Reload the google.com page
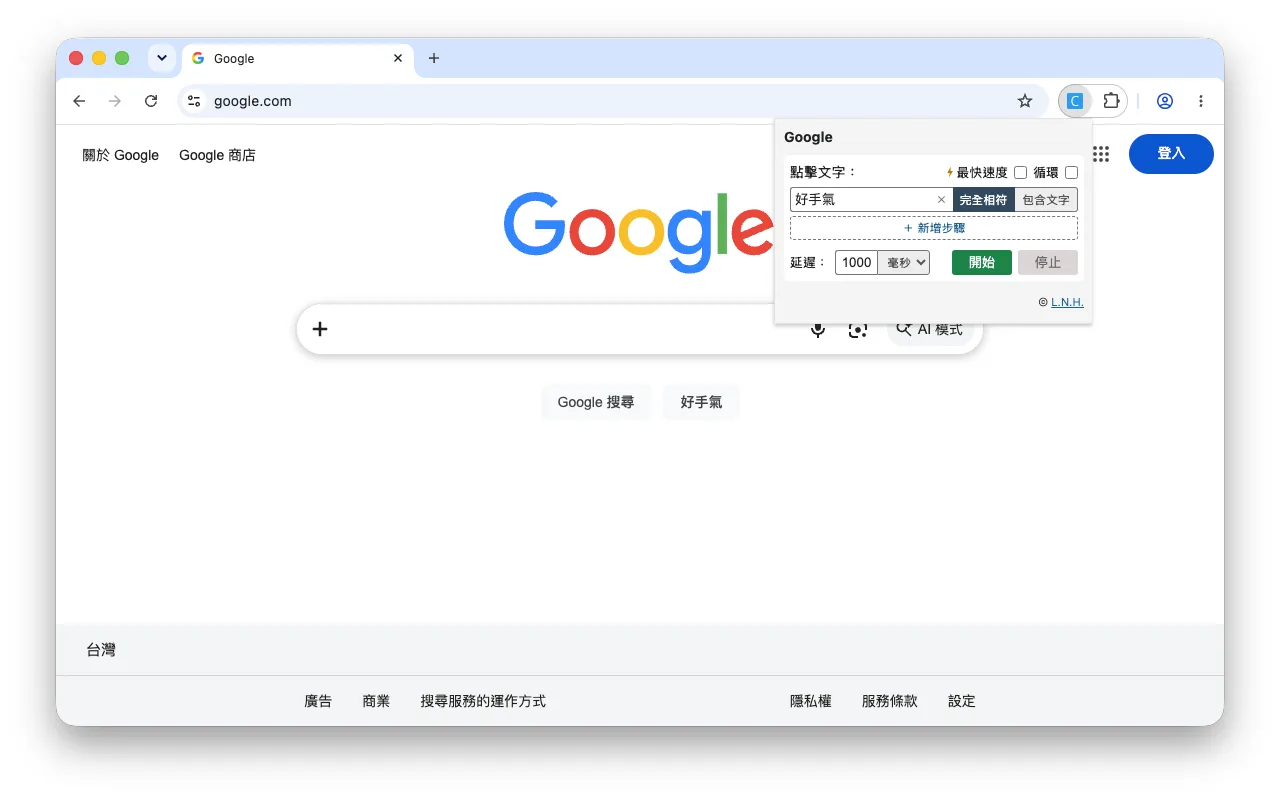Image resolution: width=1280 pixels, height=800 pixels. pyautogui.click(x=151, y=101)
